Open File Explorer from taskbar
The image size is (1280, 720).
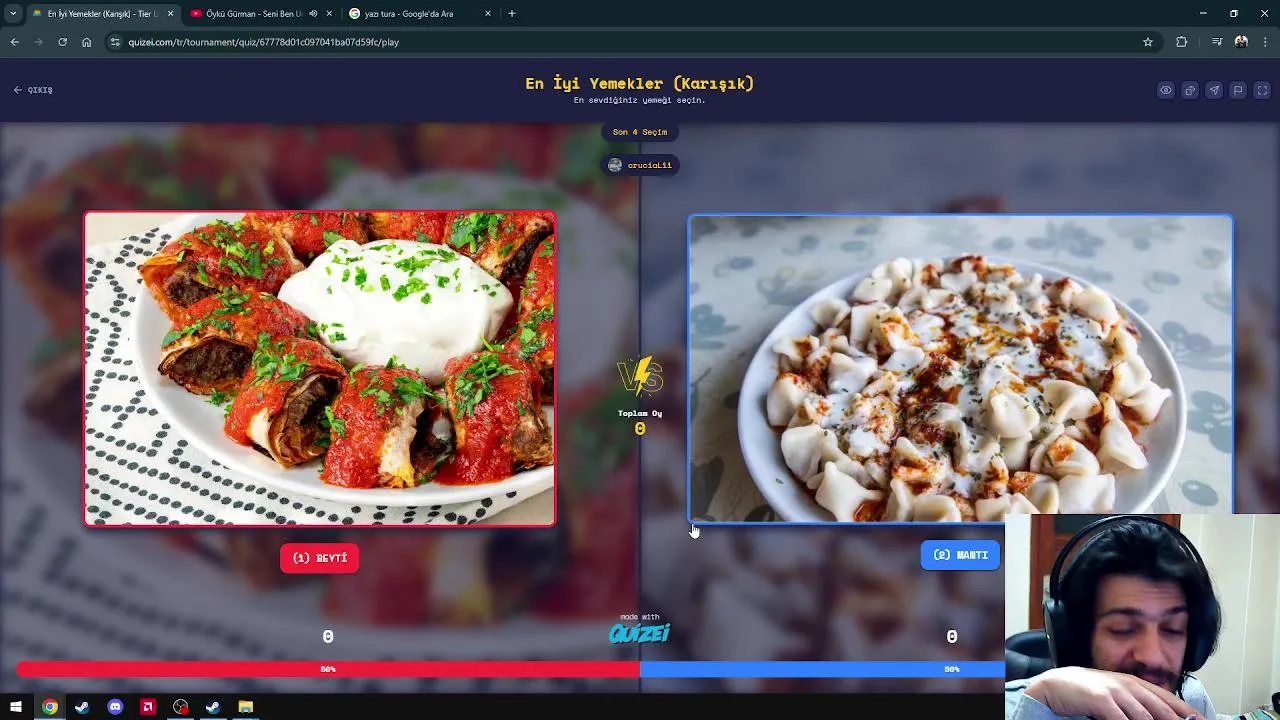pyautogui.click(x=246, y=707)
